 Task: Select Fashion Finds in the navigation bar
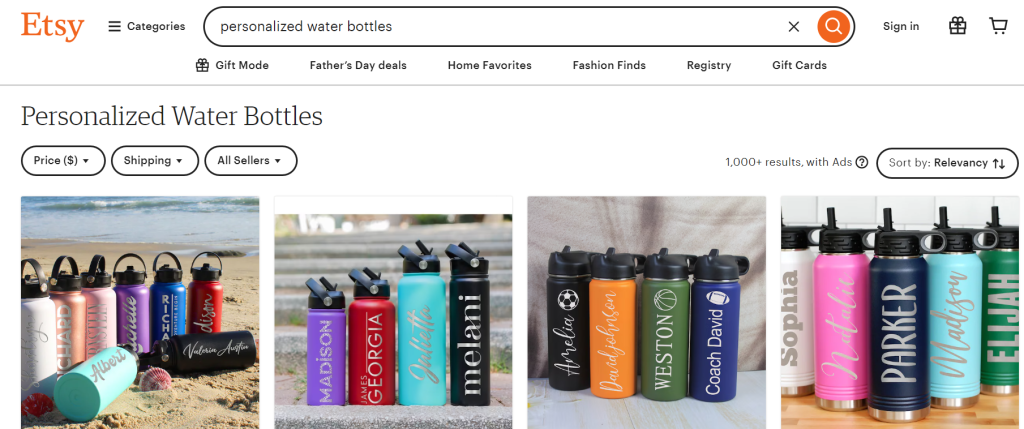tap(609, 65)
